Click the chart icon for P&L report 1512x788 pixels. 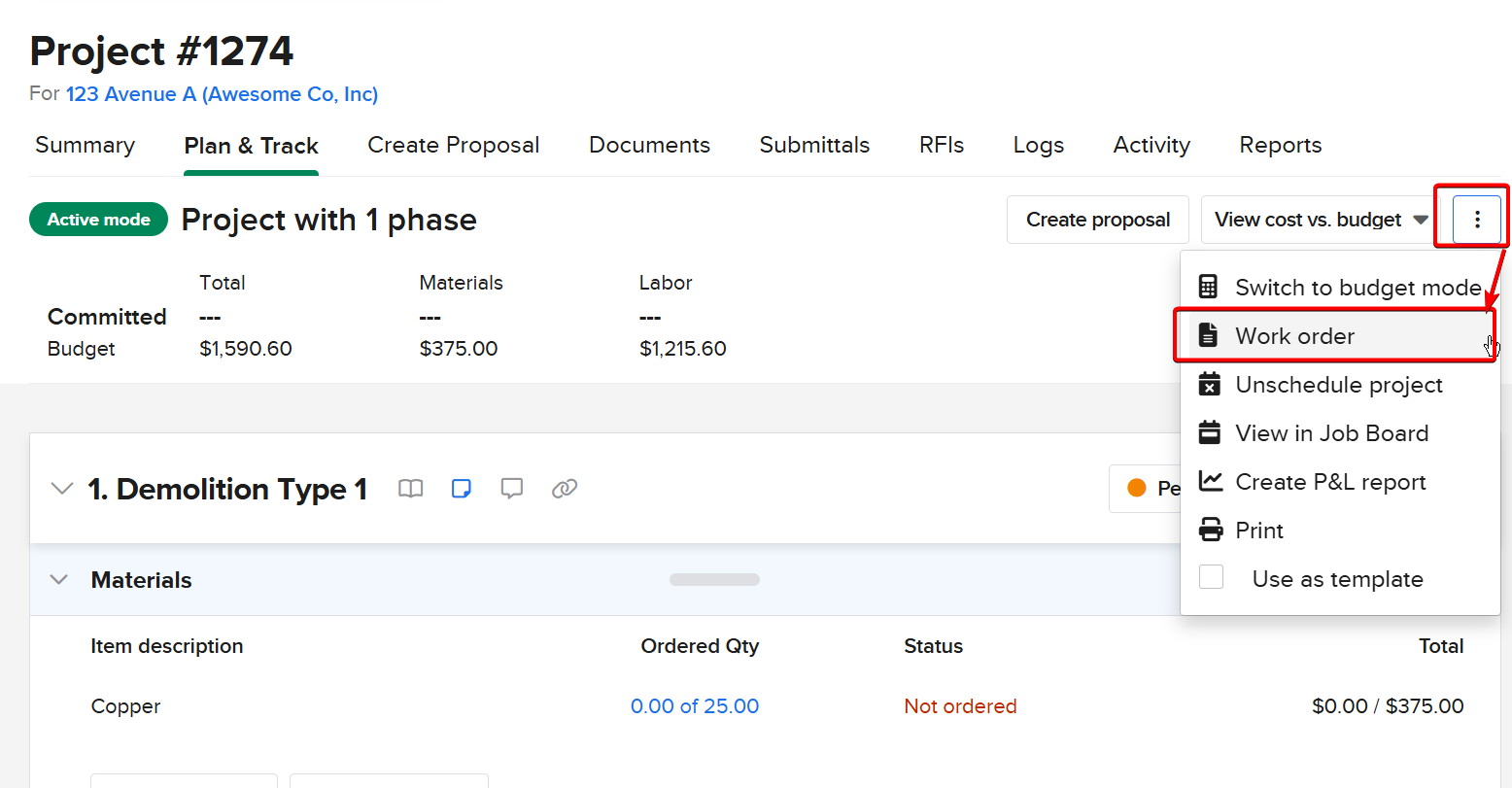click(1210, 481)
